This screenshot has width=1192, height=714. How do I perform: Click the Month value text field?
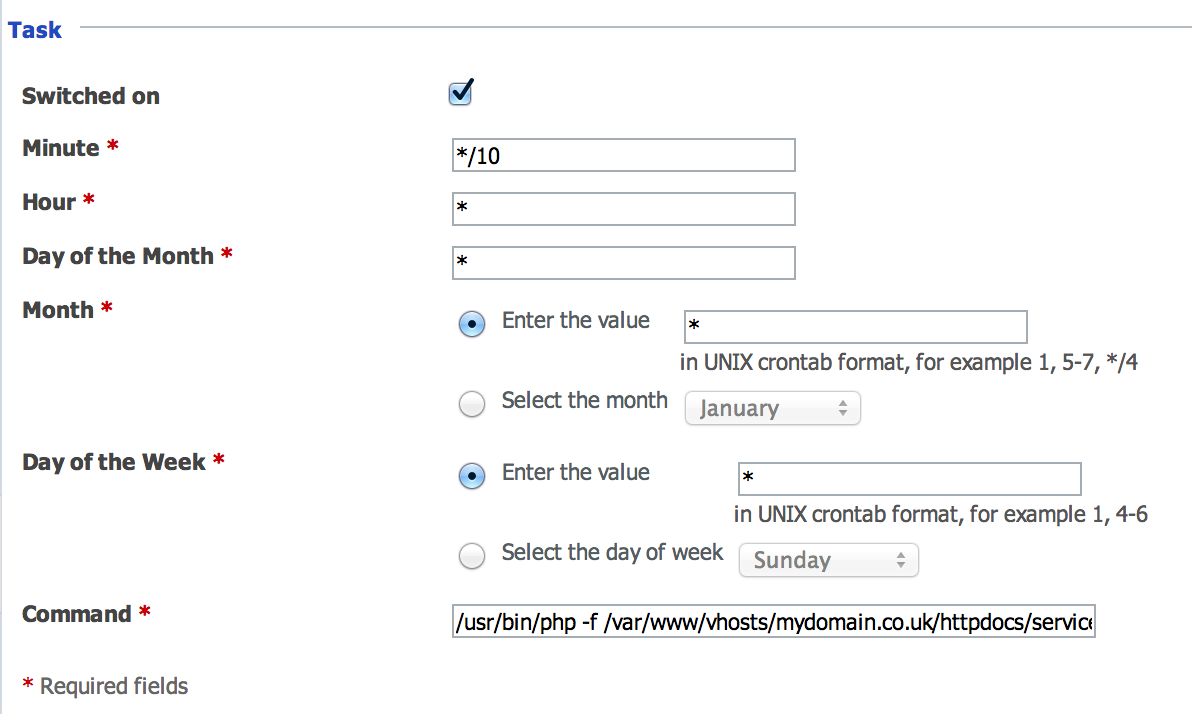855,327
